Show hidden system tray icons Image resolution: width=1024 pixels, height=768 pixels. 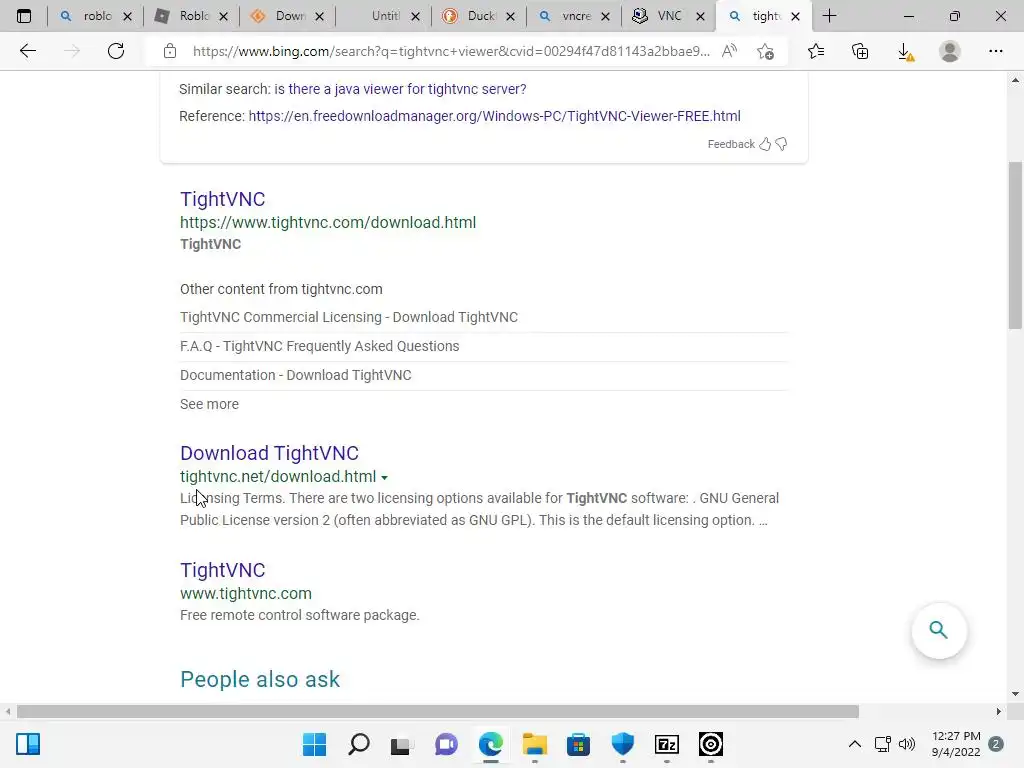[854, 744]
